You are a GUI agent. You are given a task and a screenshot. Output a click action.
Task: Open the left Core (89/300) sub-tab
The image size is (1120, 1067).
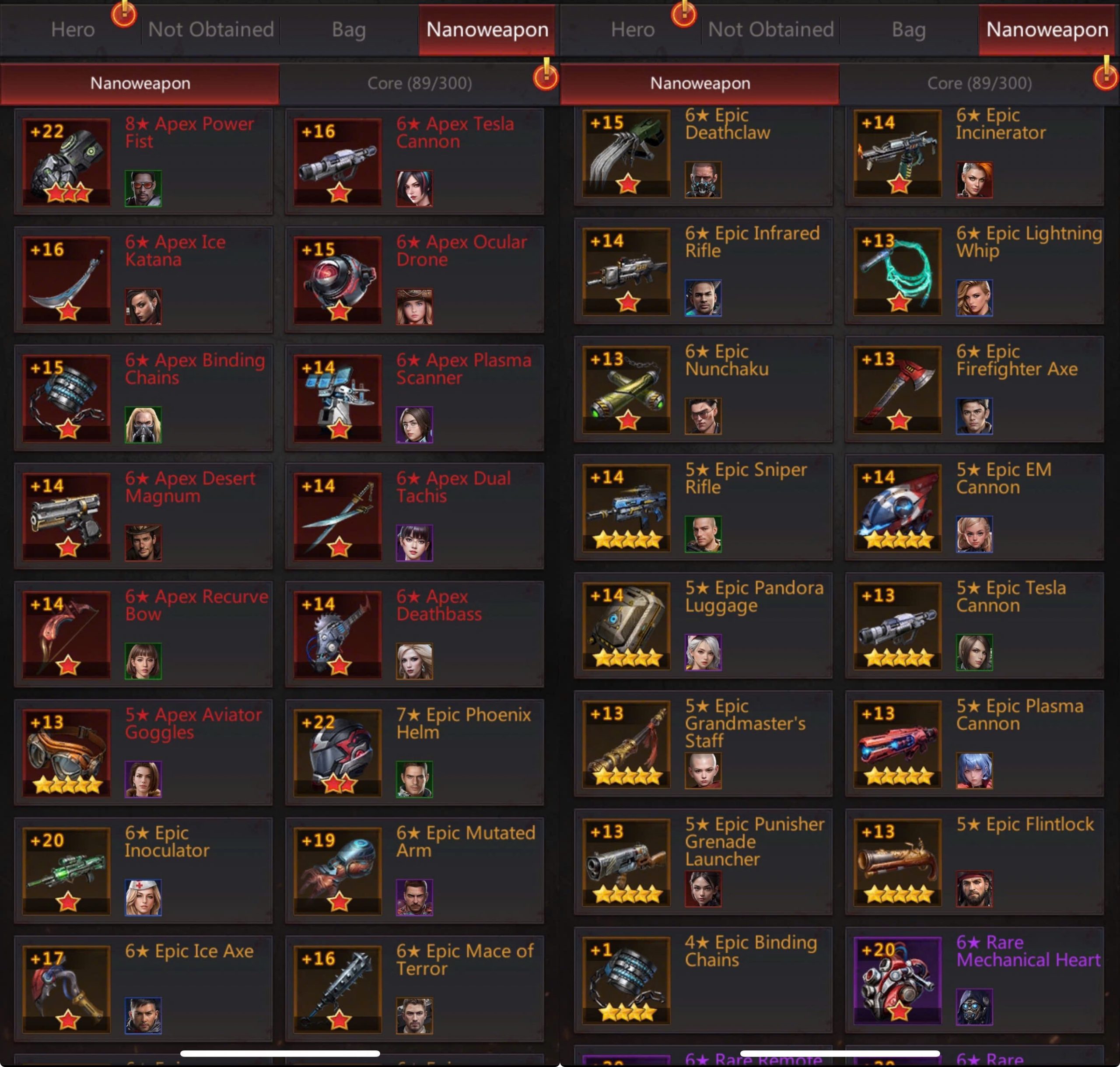[420, 83]
